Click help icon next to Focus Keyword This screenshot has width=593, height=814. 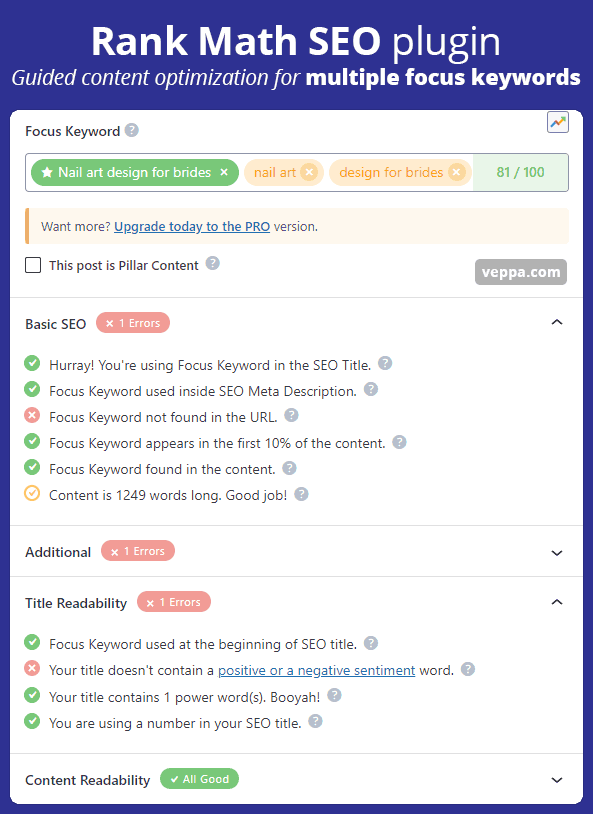click(x=132, y=130)
